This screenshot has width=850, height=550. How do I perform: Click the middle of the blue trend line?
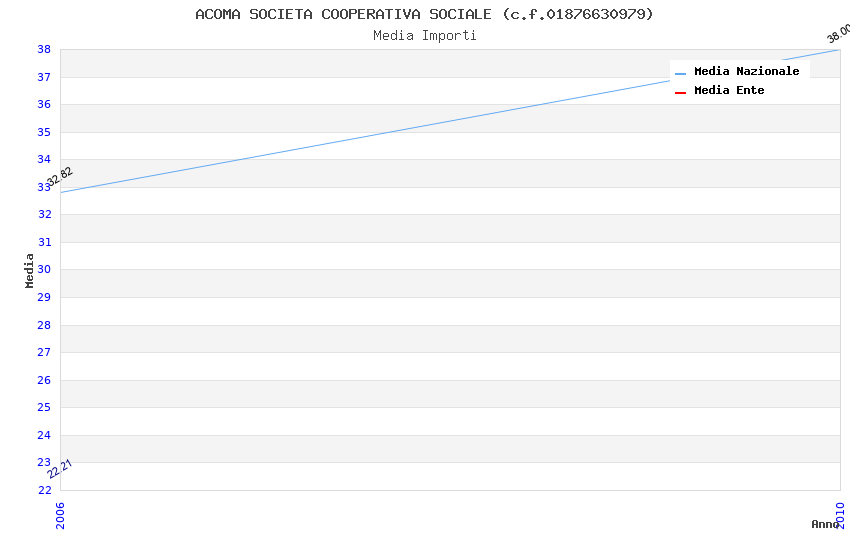[450, 120]
